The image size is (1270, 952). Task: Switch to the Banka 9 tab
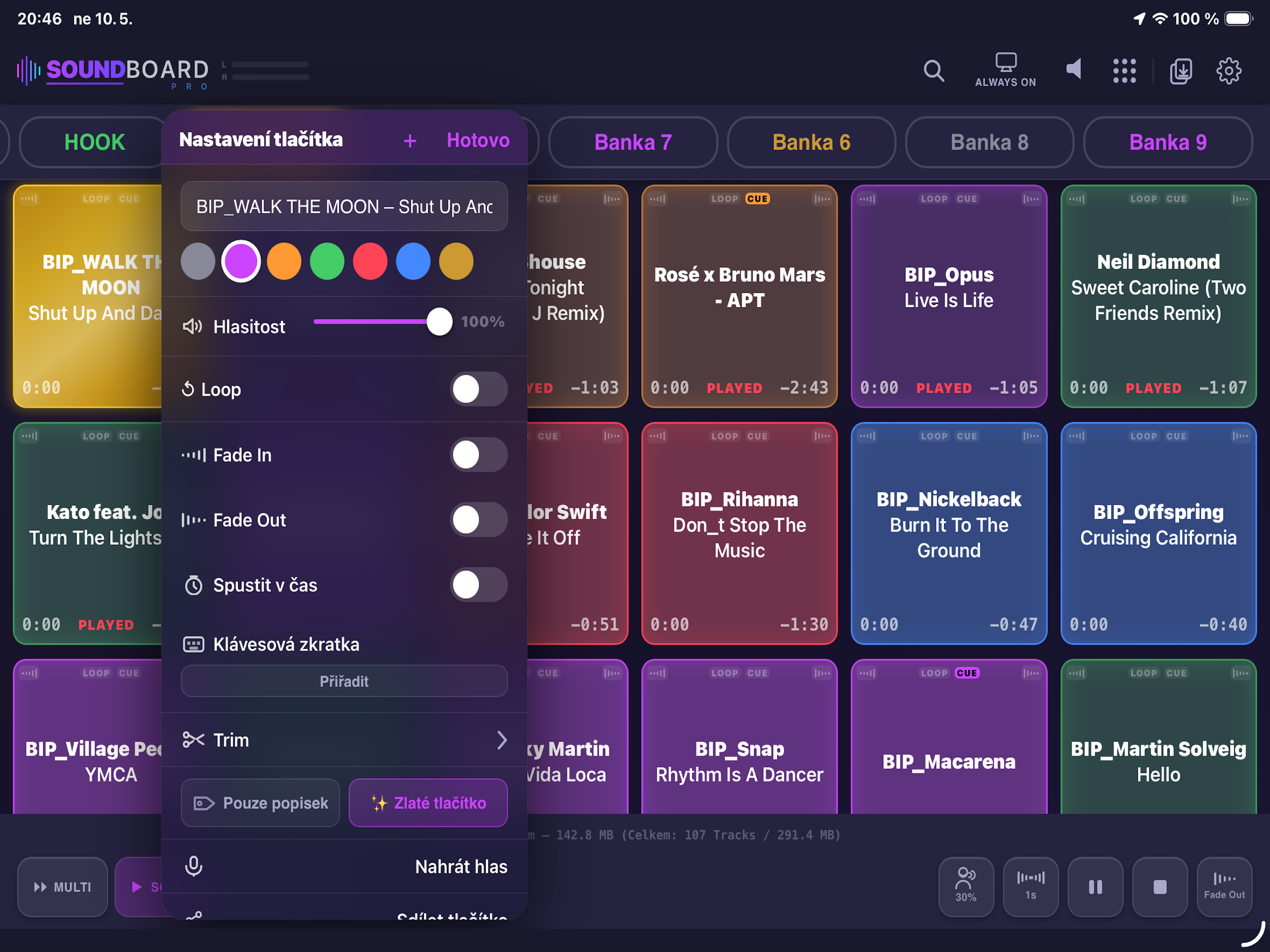pyautogui.click(x=1167, y=142)
